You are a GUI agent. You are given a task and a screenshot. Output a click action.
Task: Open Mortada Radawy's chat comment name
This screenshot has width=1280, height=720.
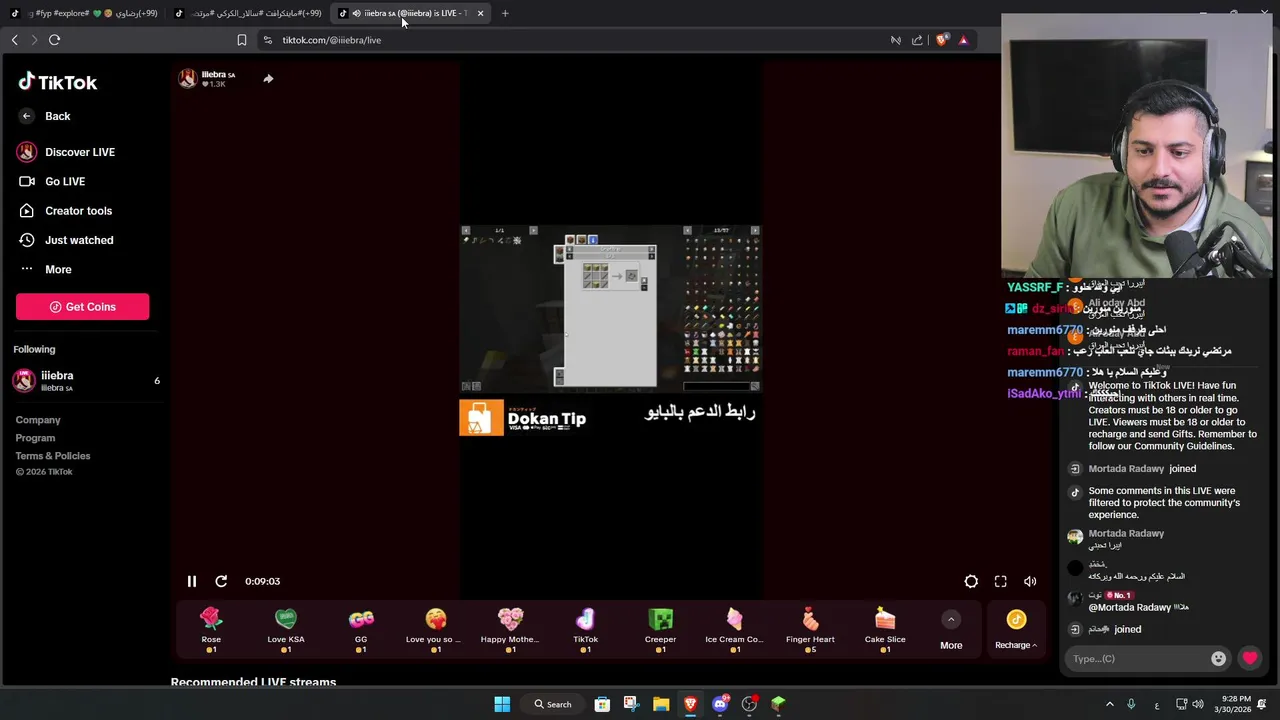coord(1126,534)
